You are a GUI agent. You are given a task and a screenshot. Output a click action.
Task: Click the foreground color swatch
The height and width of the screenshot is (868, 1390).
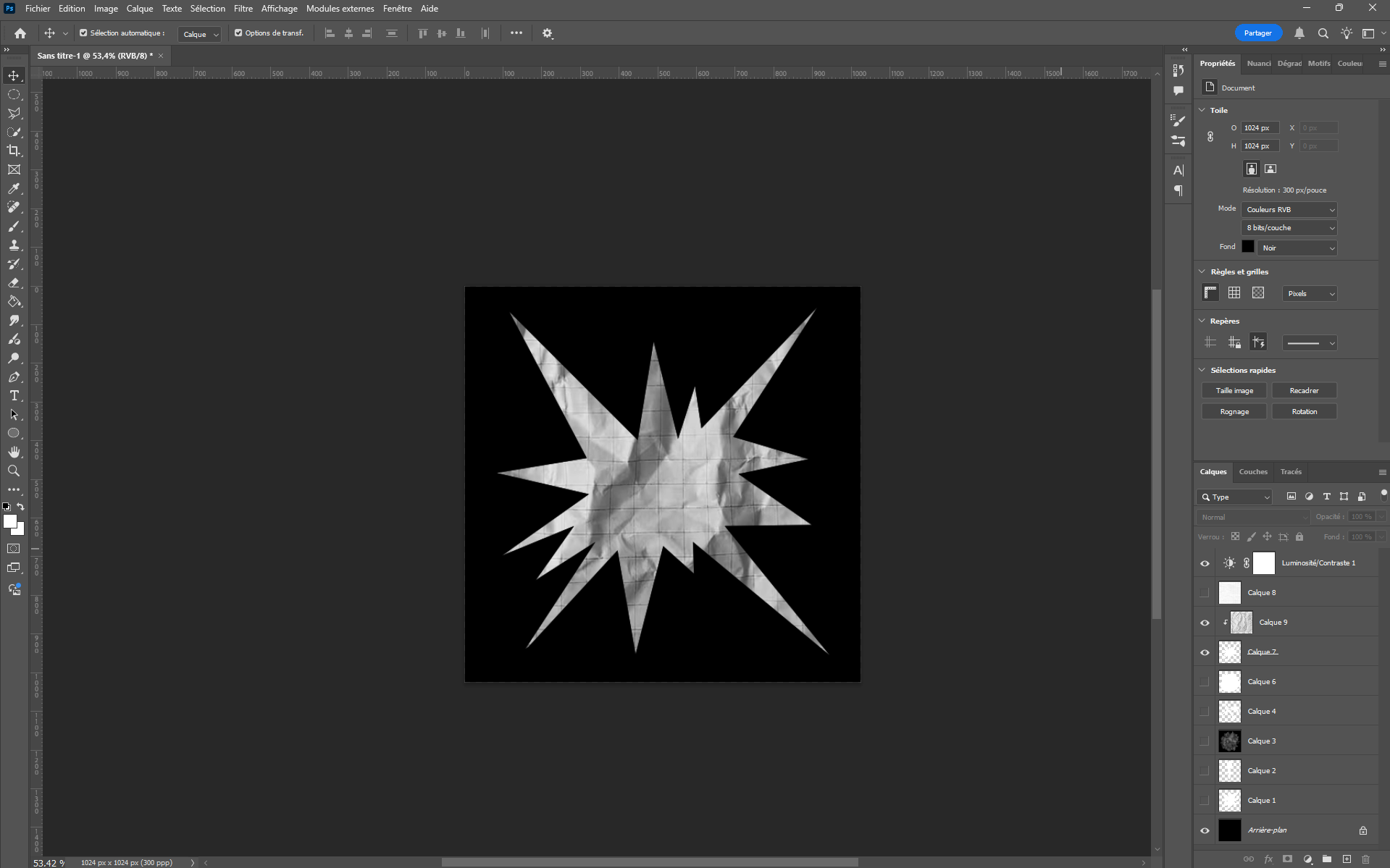[9, 522]
